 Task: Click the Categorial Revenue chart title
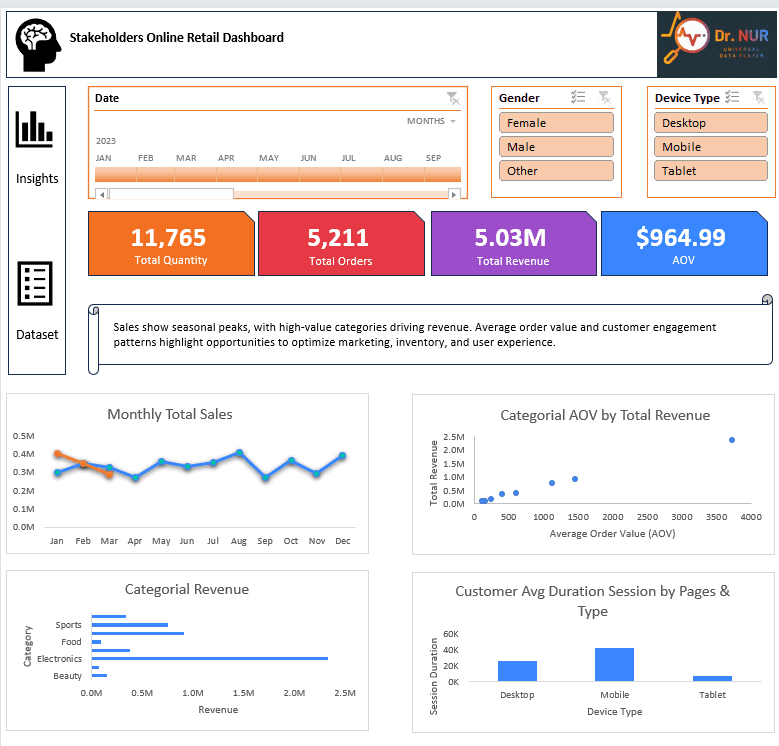click(x=187, y=589)
